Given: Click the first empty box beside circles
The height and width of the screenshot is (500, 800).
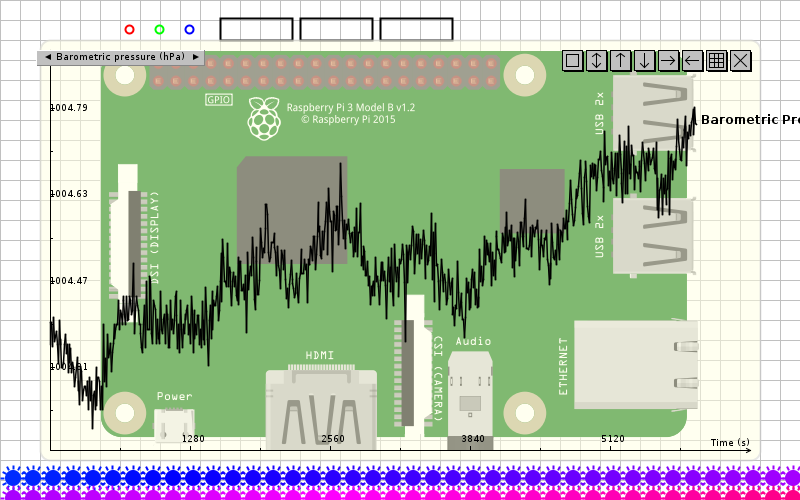Looking at the screenshot, I should pyautogui.click(x=256, y=29).
